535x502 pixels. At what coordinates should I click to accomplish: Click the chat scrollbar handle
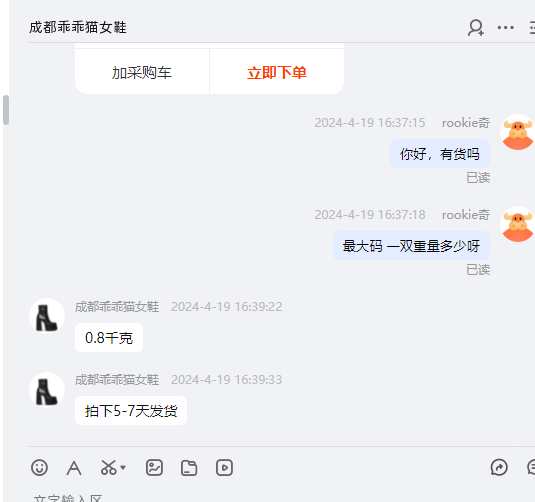pyautogui.click(x=6, y=110)
